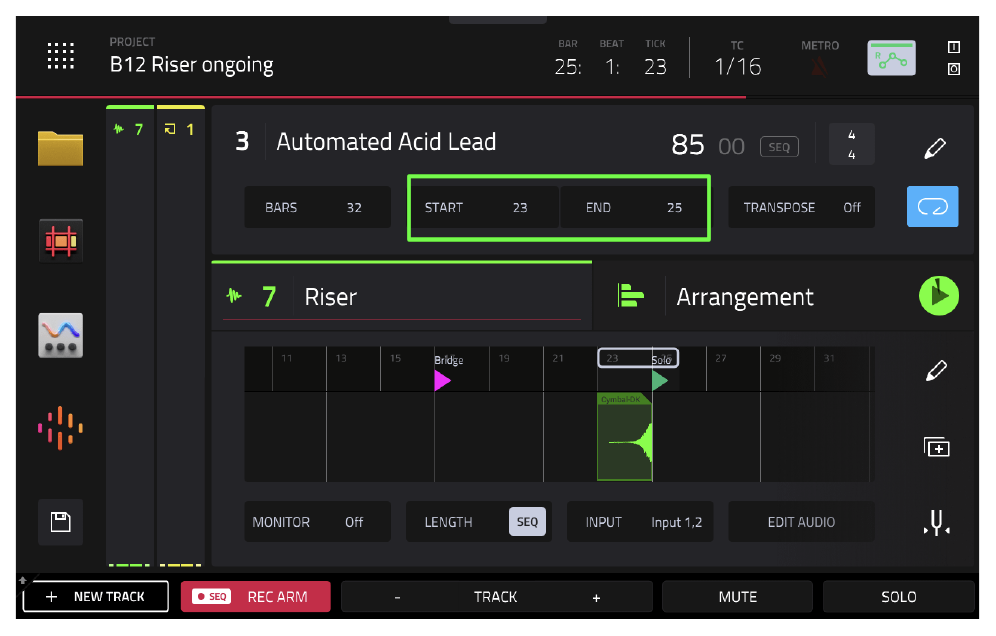Open the Input 1,2 selector

(640, 522)
